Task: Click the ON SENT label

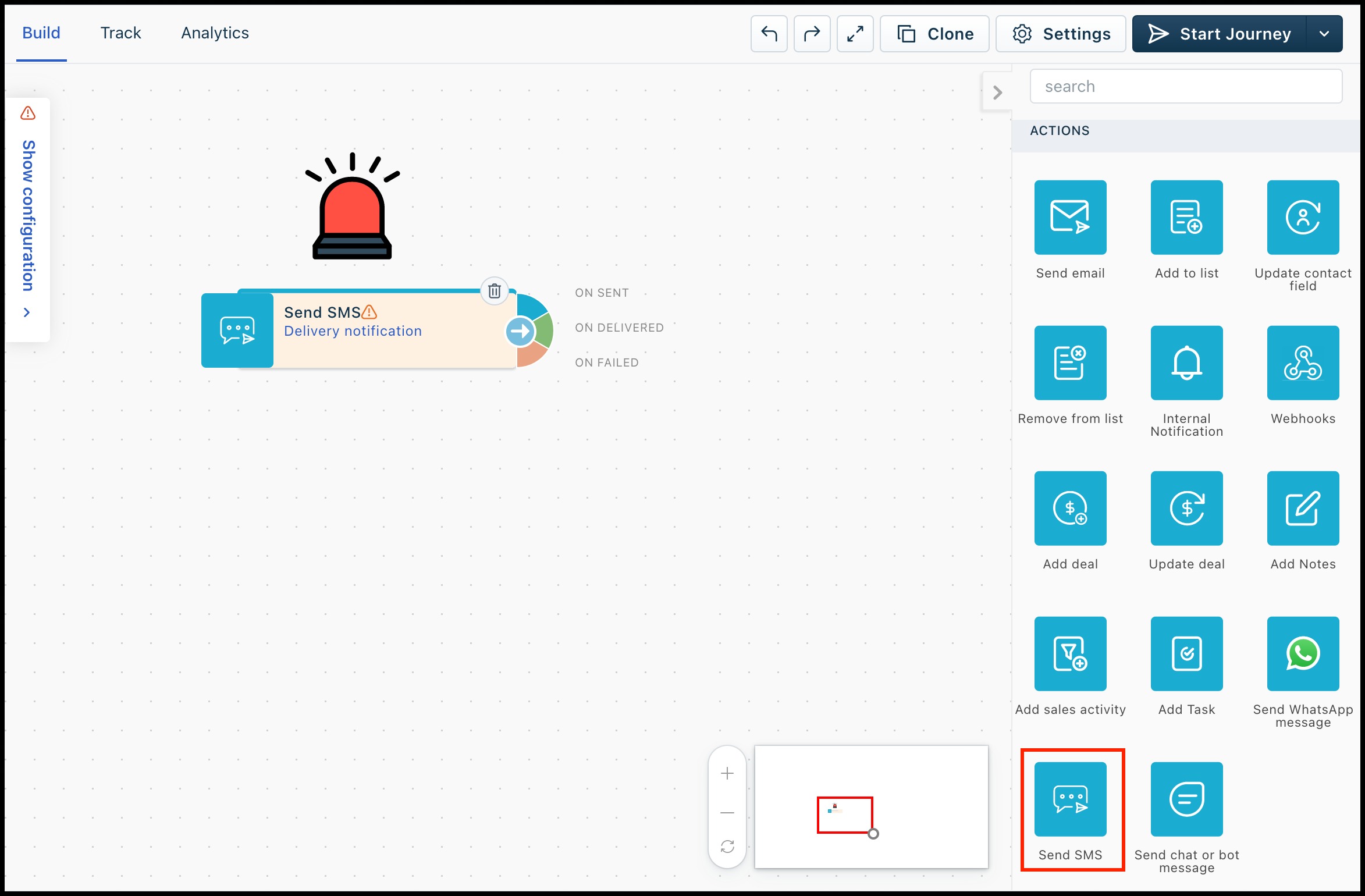Action: click(x=602, y=293)
